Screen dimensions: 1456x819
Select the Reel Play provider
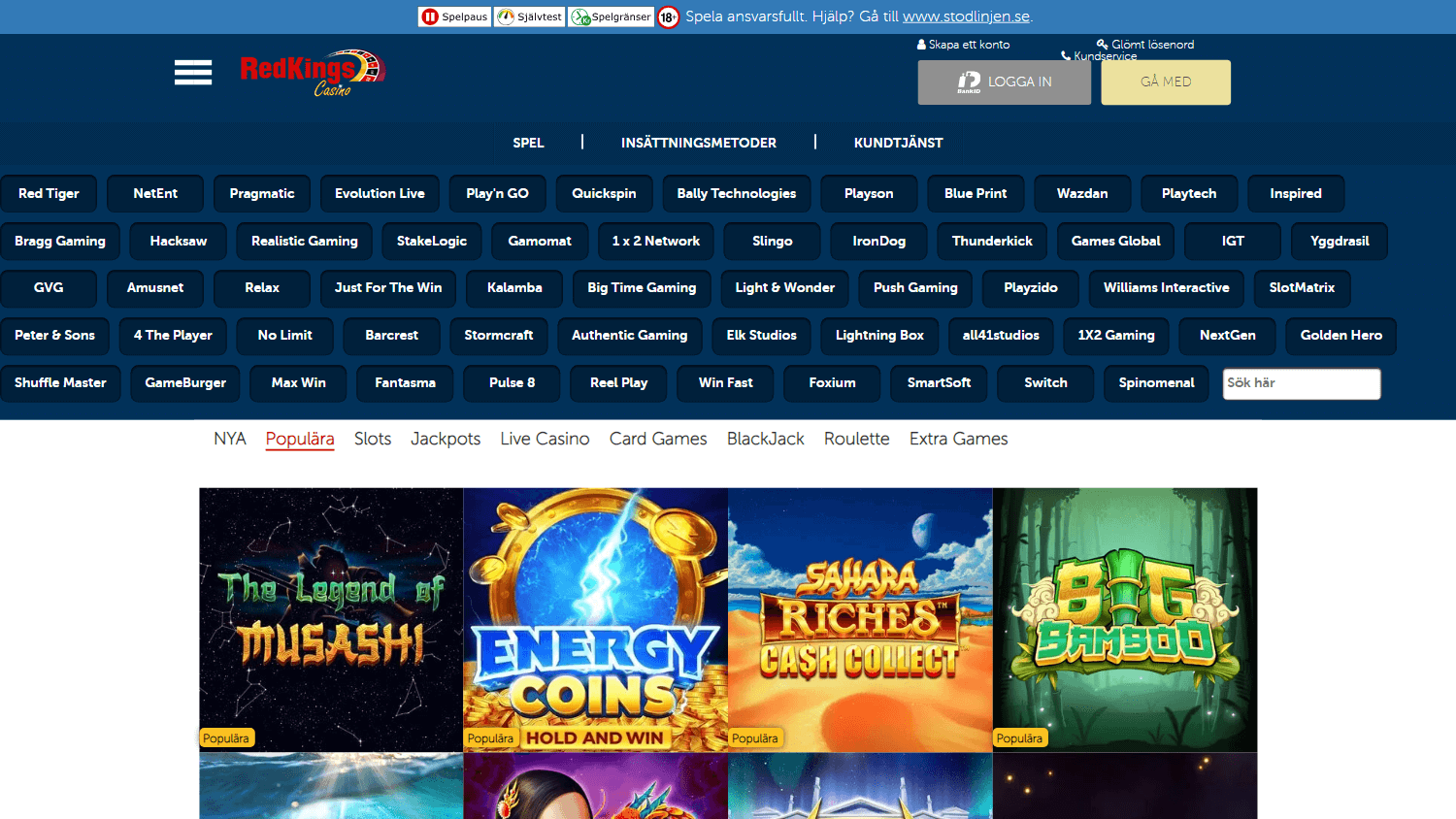tap(619, 382)
